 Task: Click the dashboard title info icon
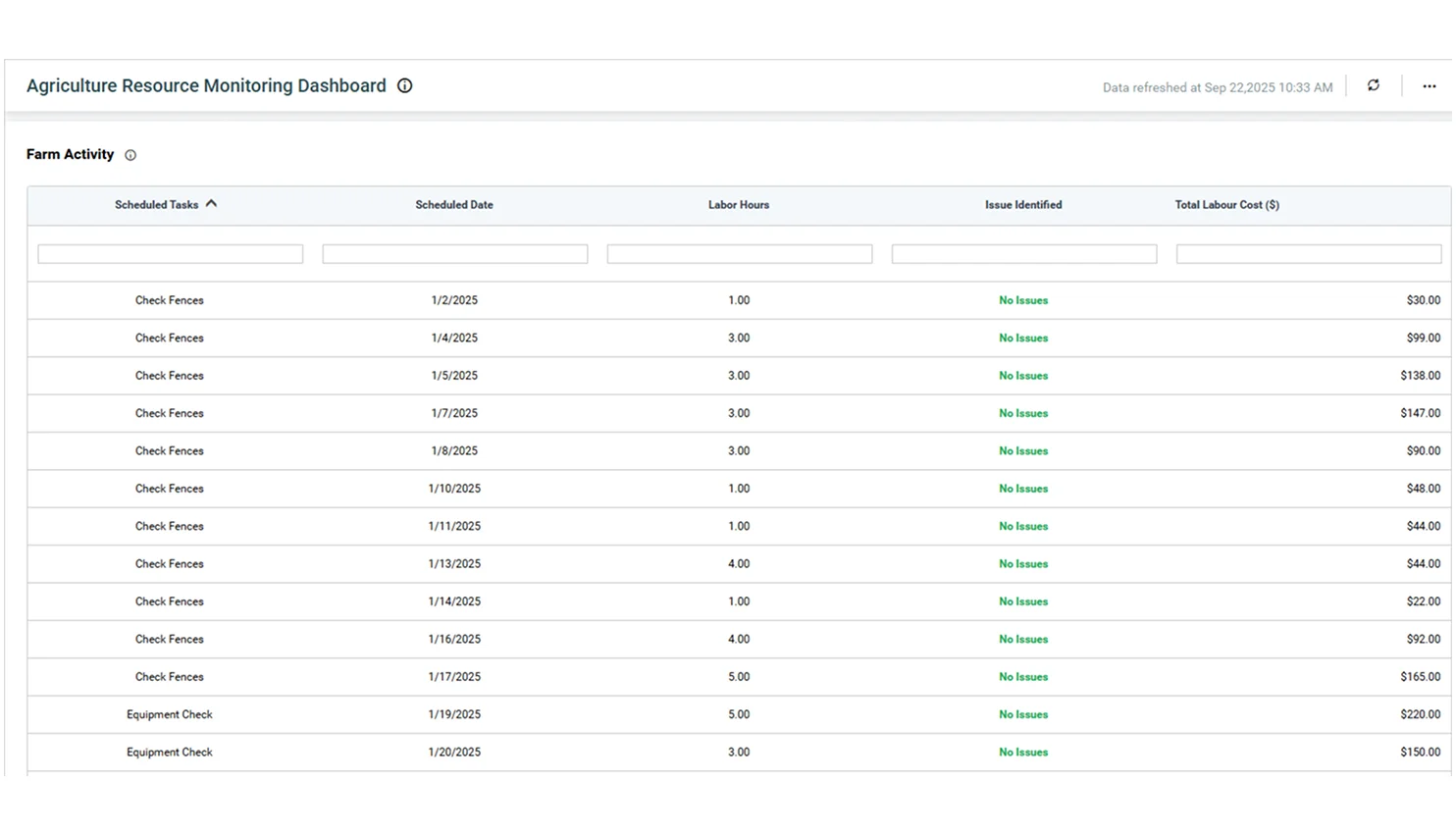(404, 86)
